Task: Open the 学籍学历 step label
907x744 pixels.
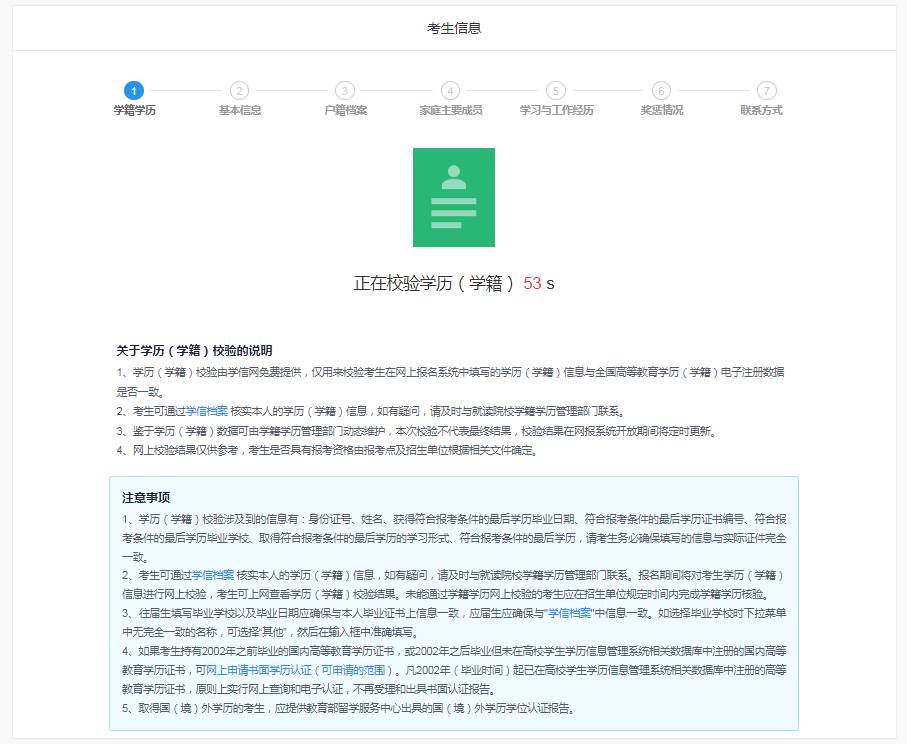Action: coord(134,110)
